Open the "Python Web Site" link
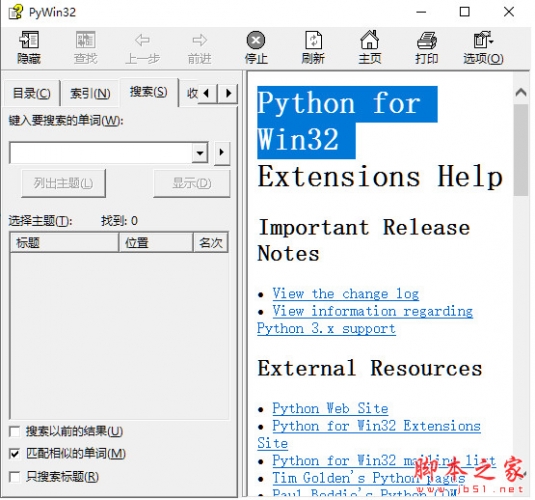Viewport: 535px width, 500px height. (x=330, y=408)
